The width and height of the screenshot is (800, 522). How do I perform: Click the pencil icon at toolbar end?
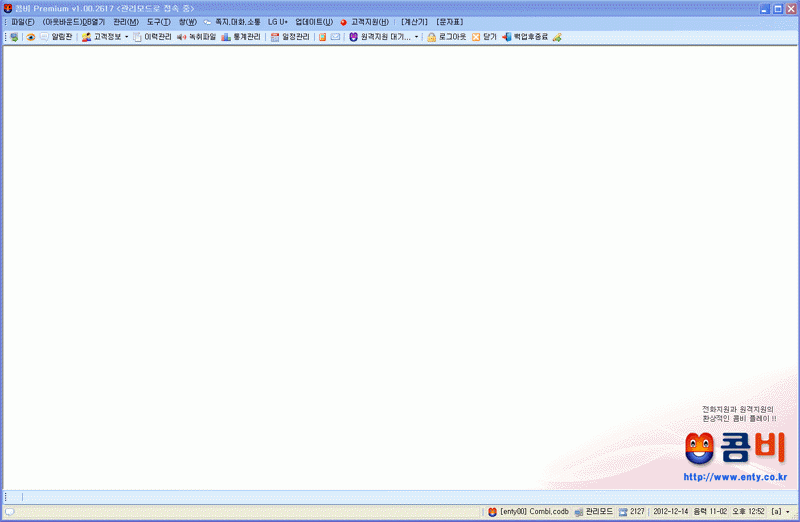557,37
